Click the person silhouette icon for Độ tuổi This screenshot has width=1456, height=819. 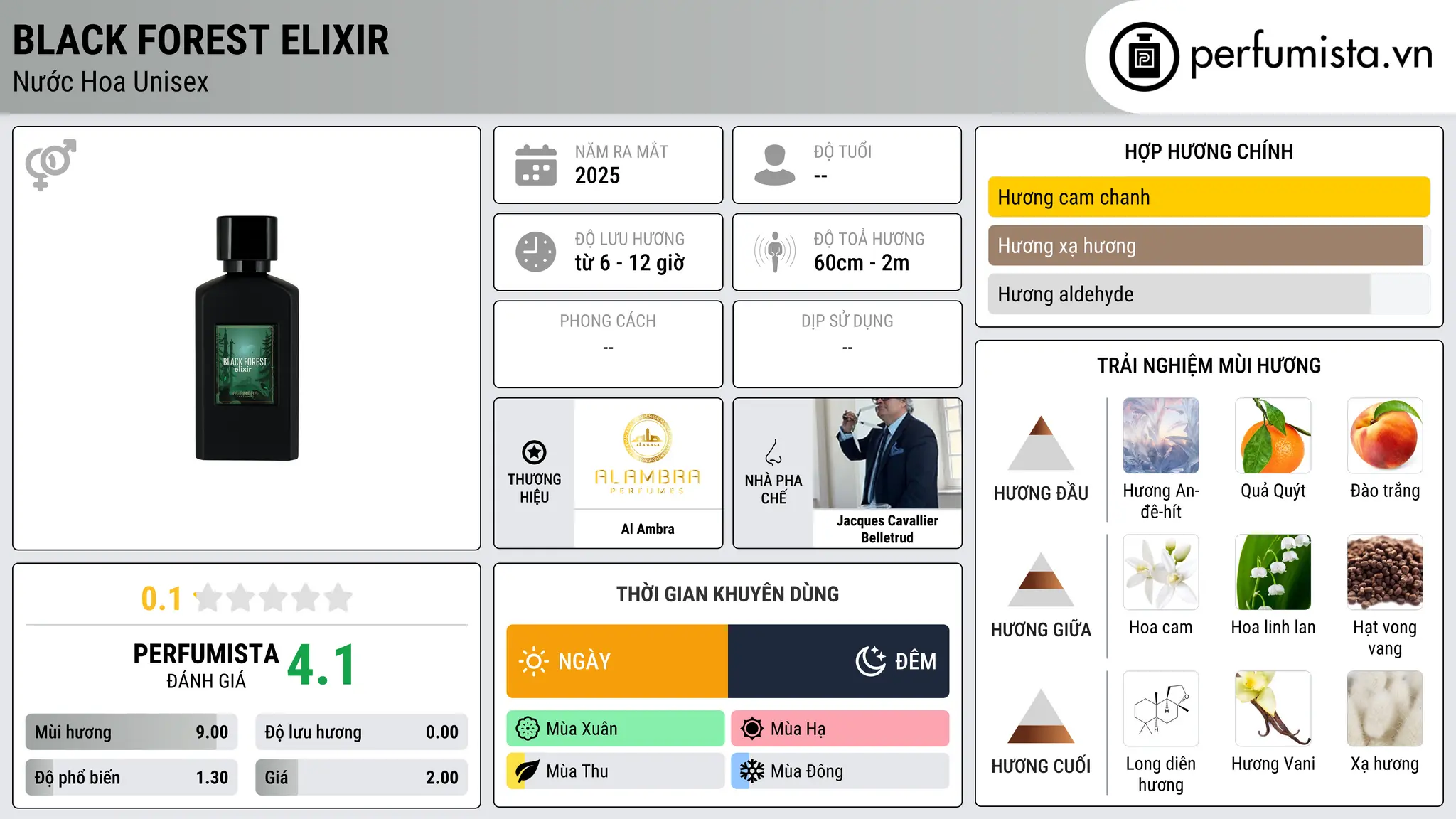pyautogui.click(x=774, y=165)
